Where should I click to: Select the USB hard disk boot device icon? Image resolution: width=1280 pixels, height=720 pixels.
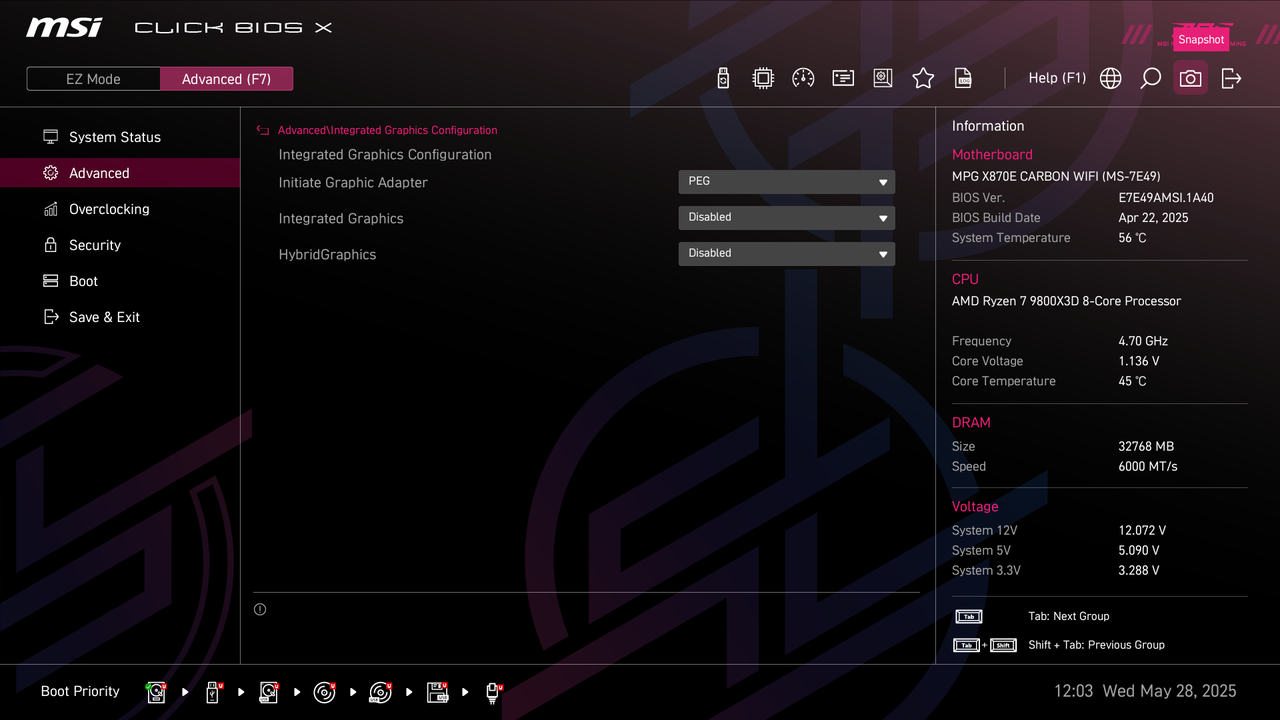click(269, 692)
